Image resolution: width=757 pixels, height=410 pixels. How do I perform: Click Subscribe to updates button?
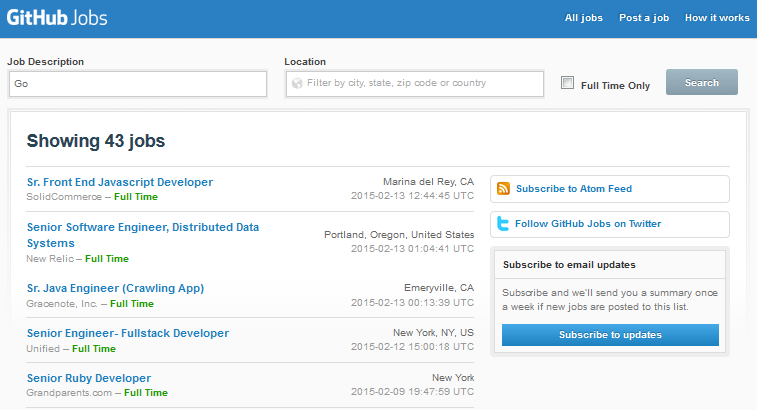(x=610, y=335)
